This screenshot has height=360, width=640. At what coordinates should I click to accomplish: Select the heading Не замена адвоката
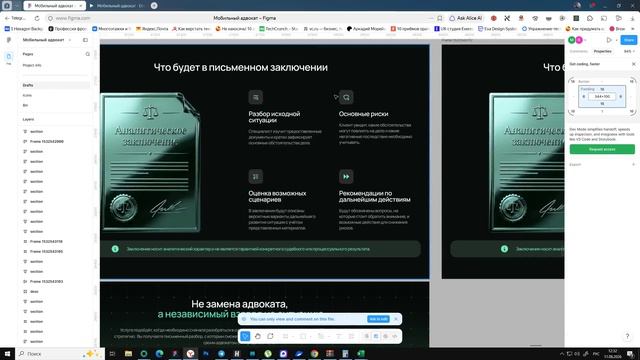(x=239, y=304)
